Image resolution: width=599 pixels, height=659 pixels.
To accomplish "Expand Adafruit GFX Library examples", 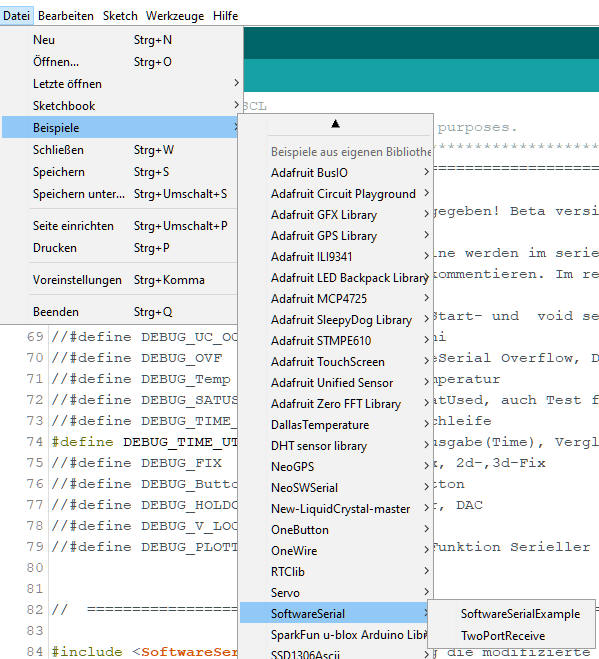I will [336, 214].
